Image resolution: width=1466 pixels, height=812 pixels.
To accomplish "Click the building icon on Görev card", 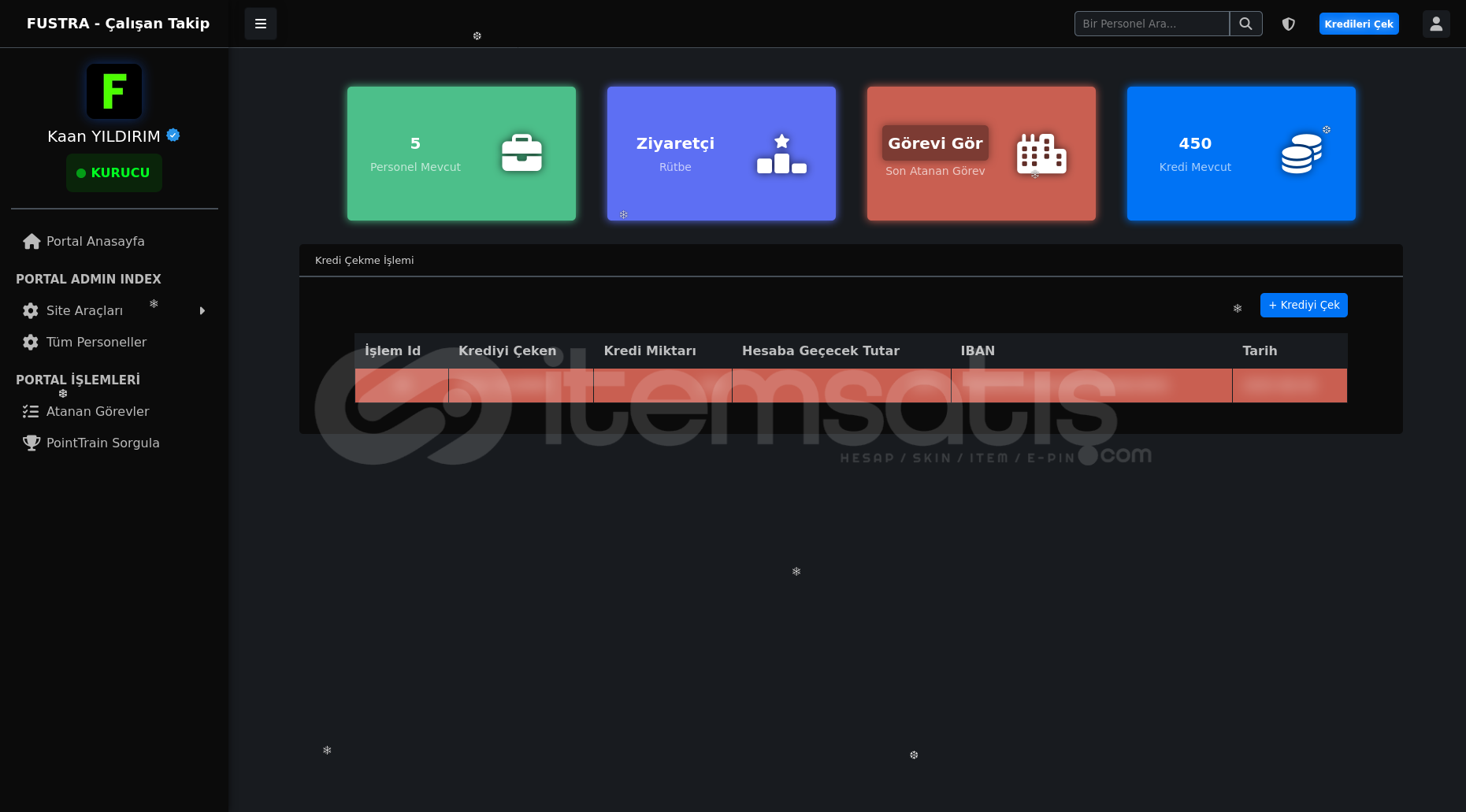I will [1041, 154].
